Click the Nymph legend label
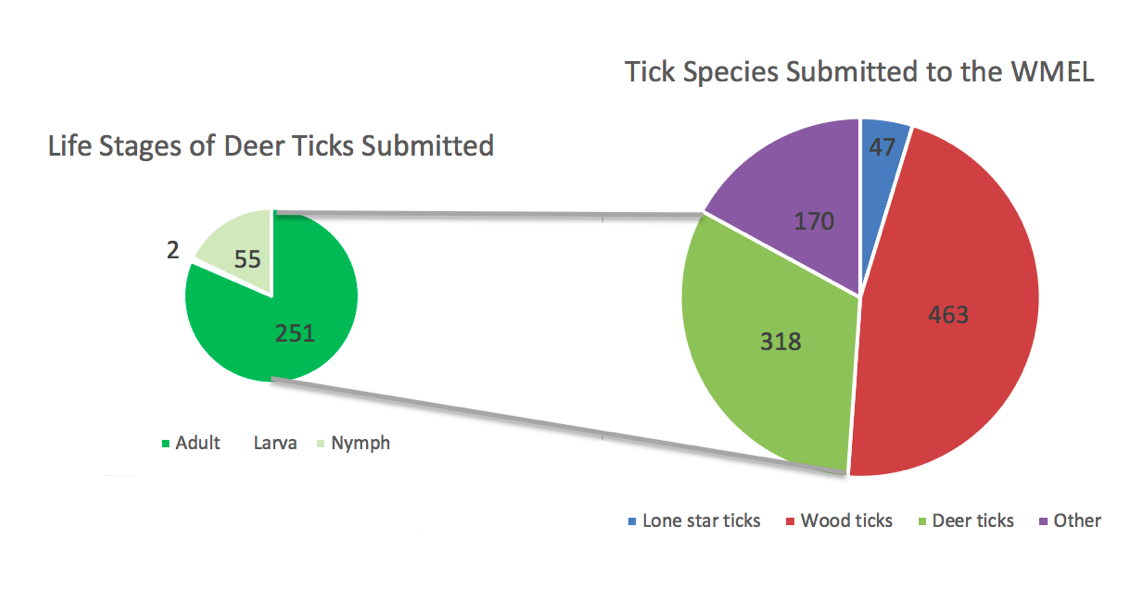 click(x=361, y=444)
